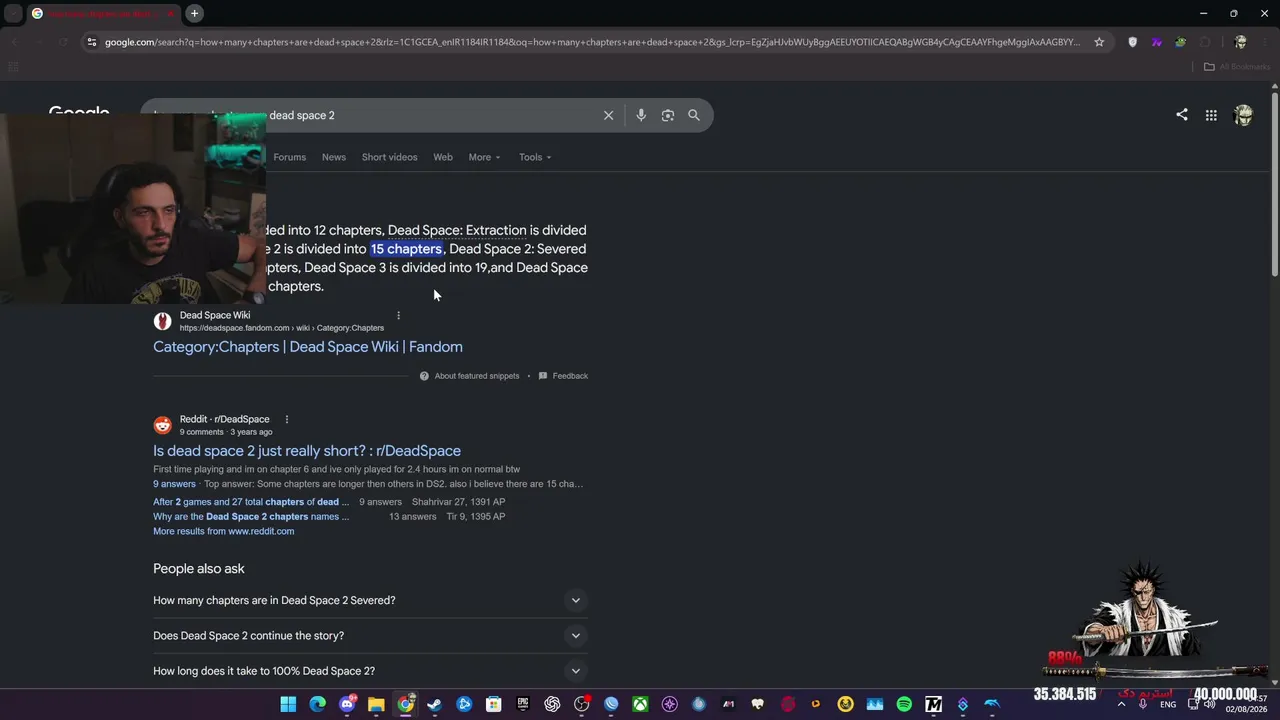Open the purple extension in Chrome toolbar
The image size is (1280, 720).
[1156, 42]
